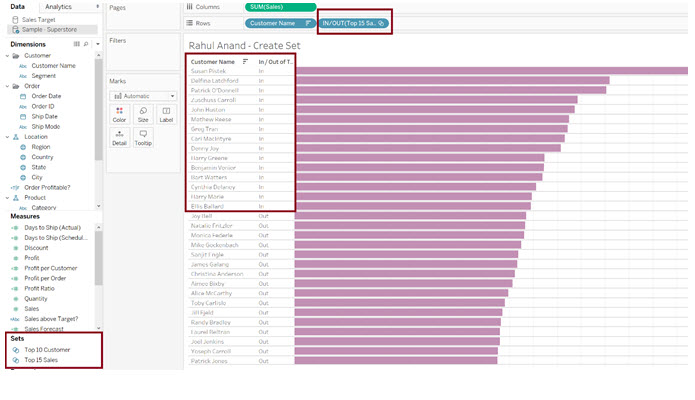695x400 pixels.
Task: Click the Ship Date calendar icon
Action: pos(23,117)
